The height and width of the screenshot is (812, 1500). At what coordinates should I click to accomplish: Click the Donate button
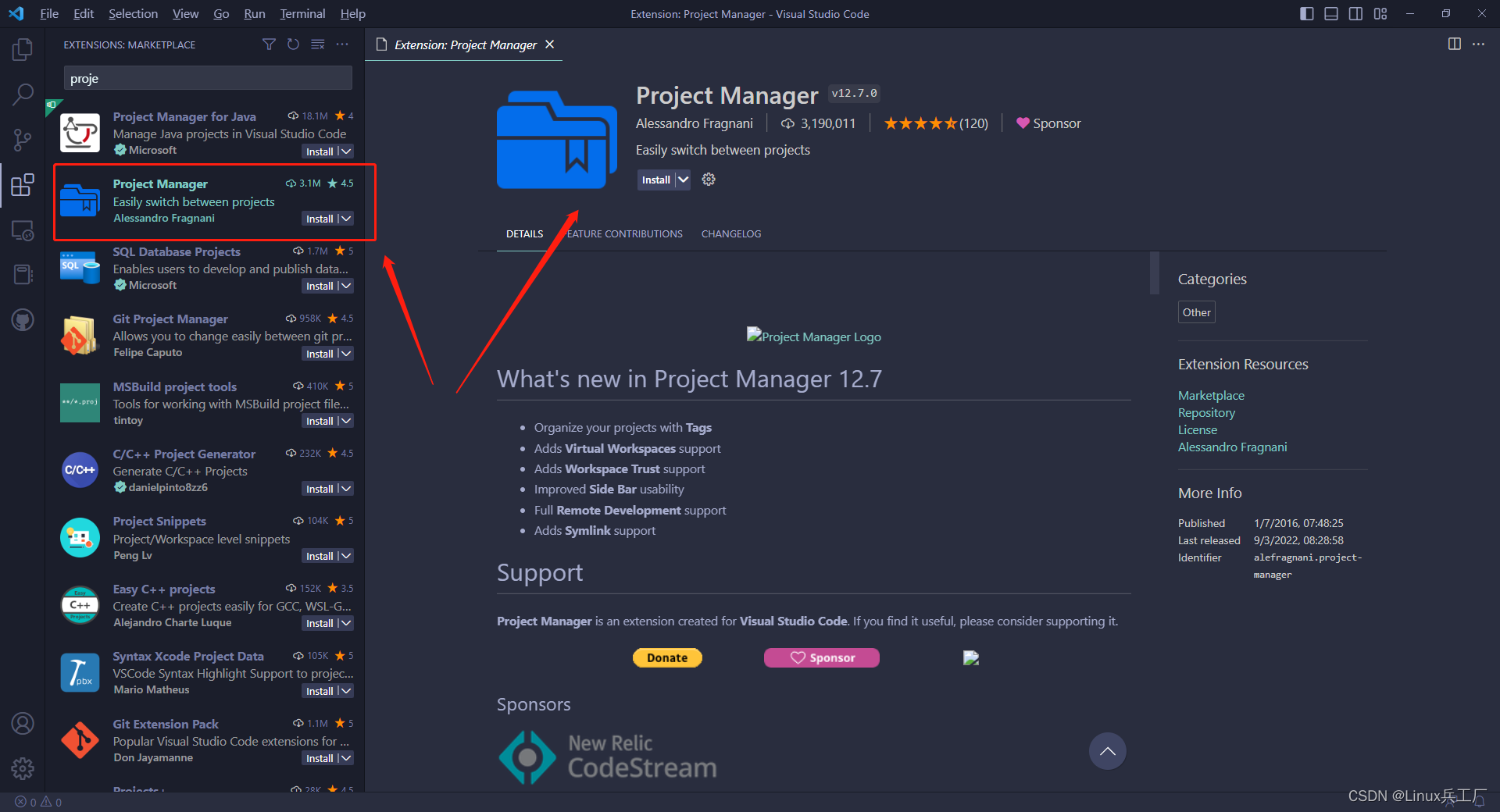(x=666, y=657)
